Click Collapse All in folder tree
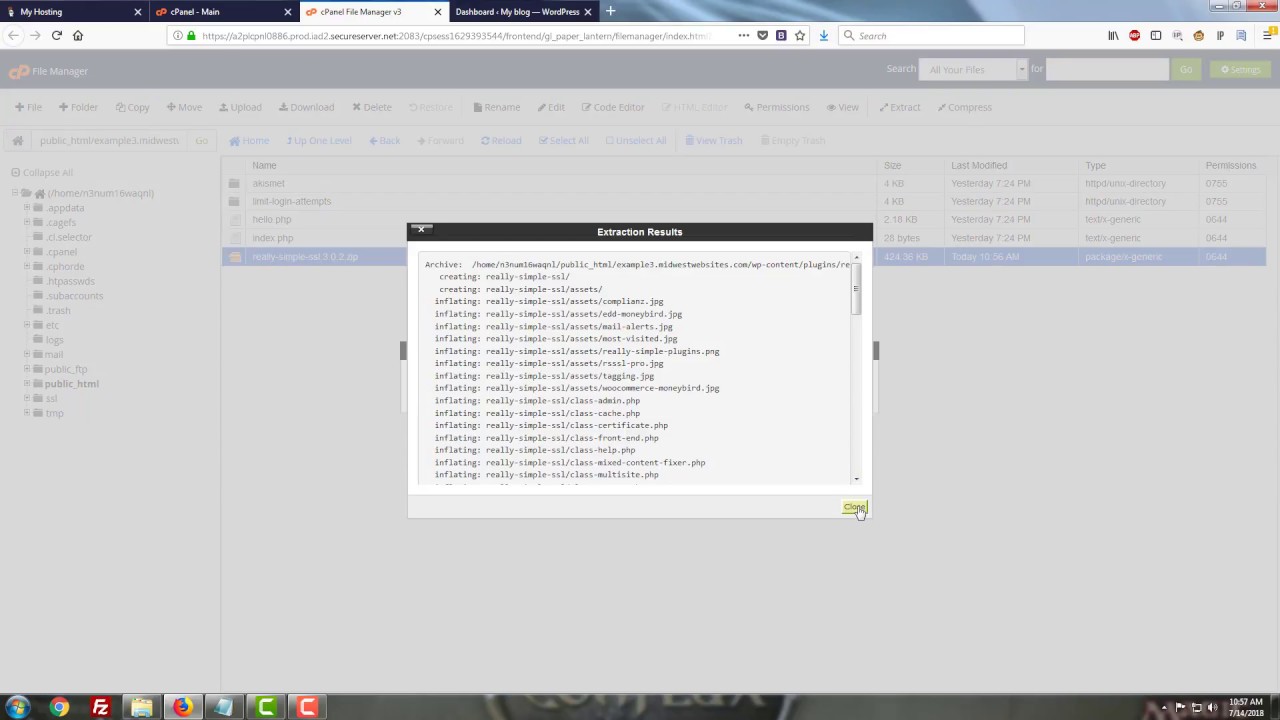 42,173
